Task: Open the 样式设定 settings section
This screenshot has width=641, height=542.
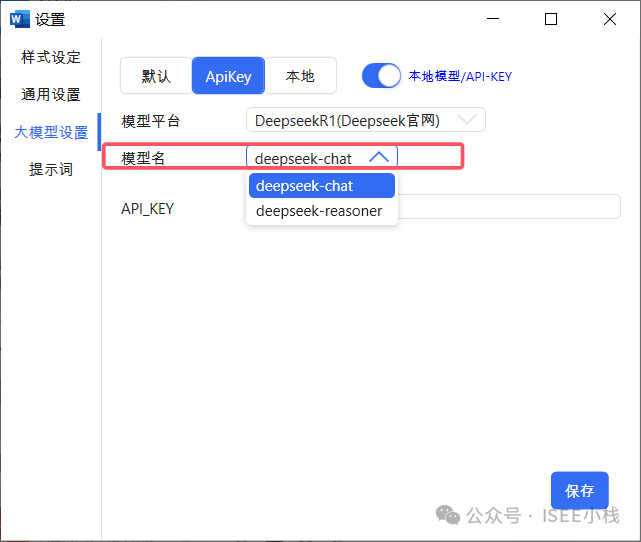Action: 51,57
